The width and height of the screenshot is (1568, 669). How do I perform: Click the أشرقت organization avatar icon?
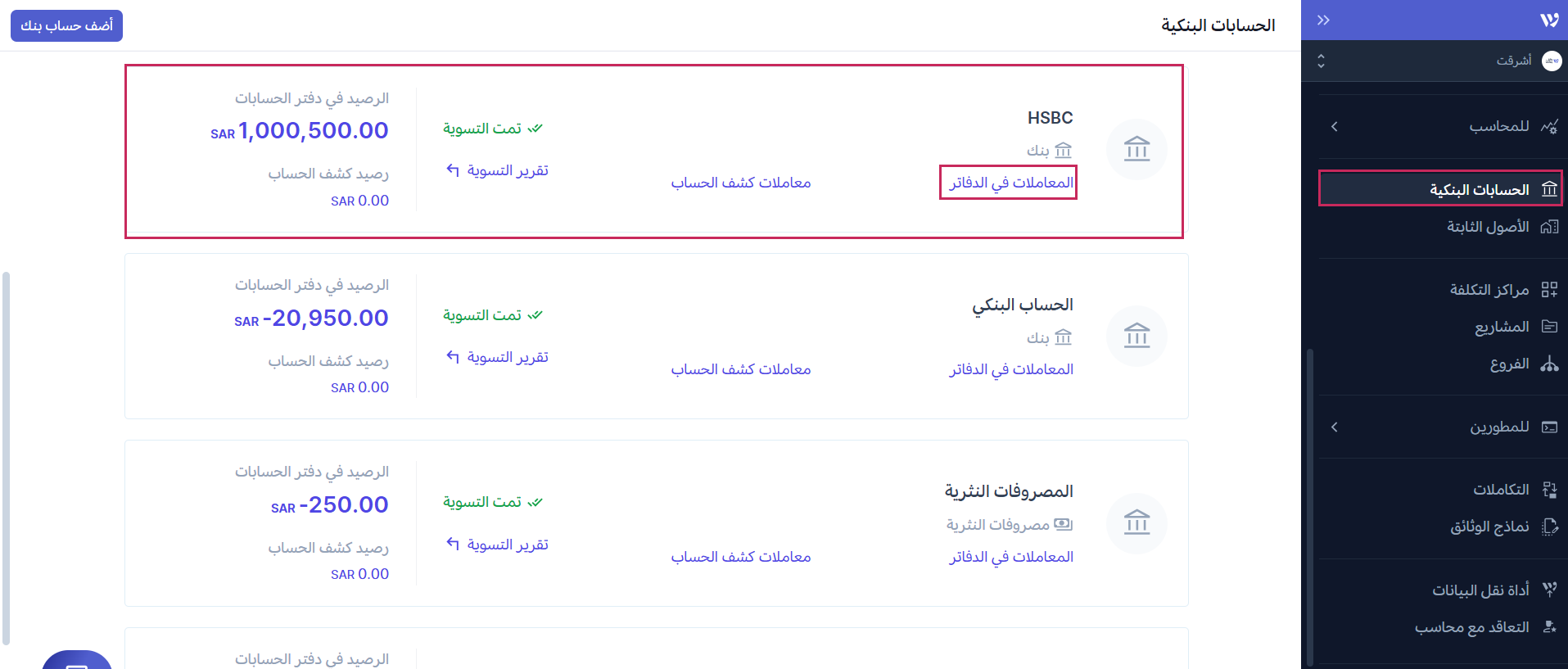(1552, 61)
